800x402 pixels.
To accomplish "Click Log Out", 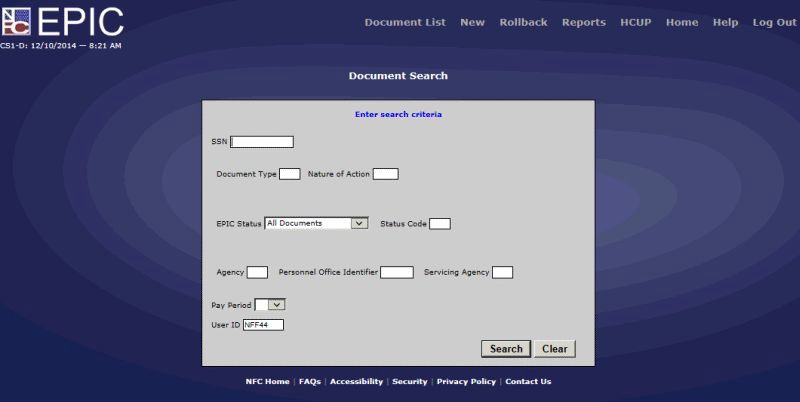I will (x=774, y=22).
